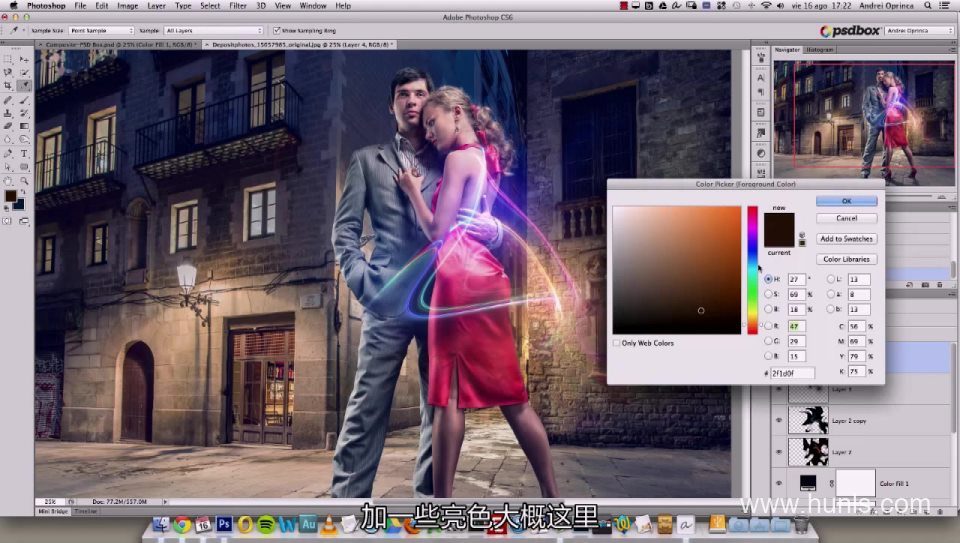Viewport: 960px width, 543px height.
Task: Open the Window menu
Action: [313, 6]
